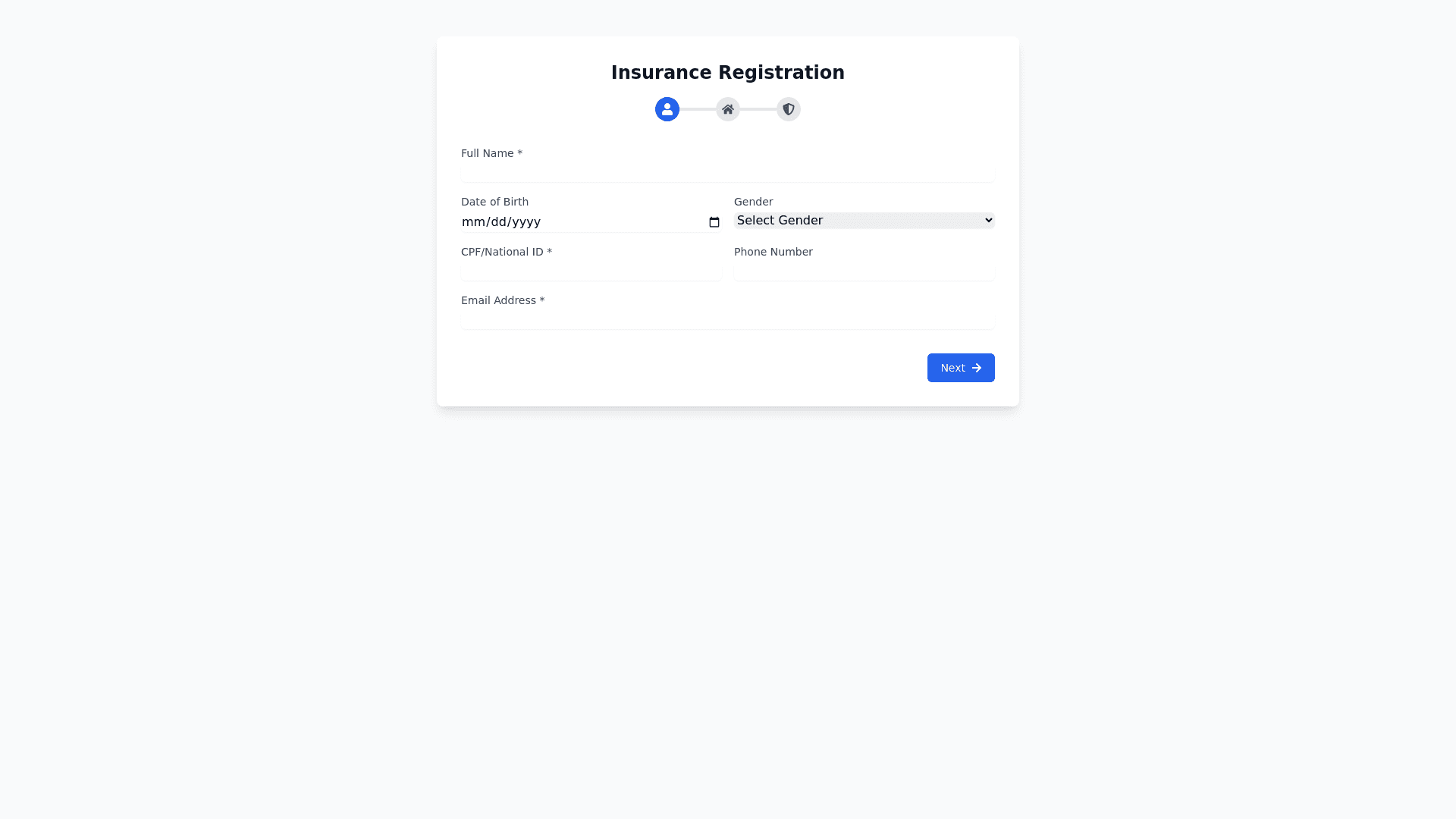Click the Gender label text
This screenshot has height=819, width=1456.
click(x=753, y=202)
